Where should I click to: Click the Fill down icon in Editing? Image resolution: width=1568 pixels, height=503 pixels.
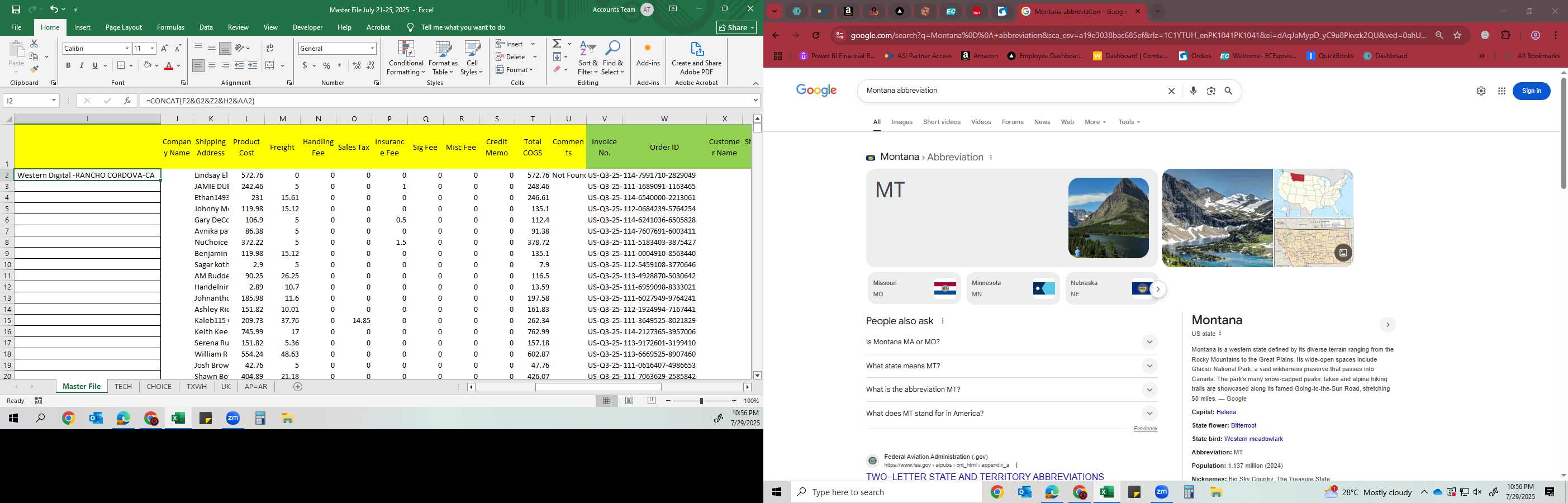coord(557,56)
